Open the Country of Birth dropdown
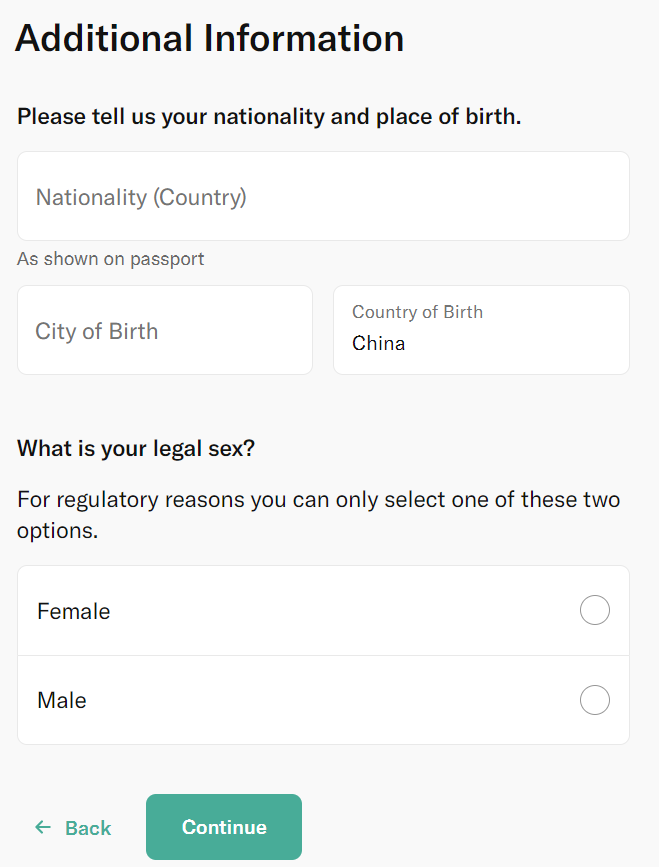This screenshot has width=659, height=867. click(482, 330)
